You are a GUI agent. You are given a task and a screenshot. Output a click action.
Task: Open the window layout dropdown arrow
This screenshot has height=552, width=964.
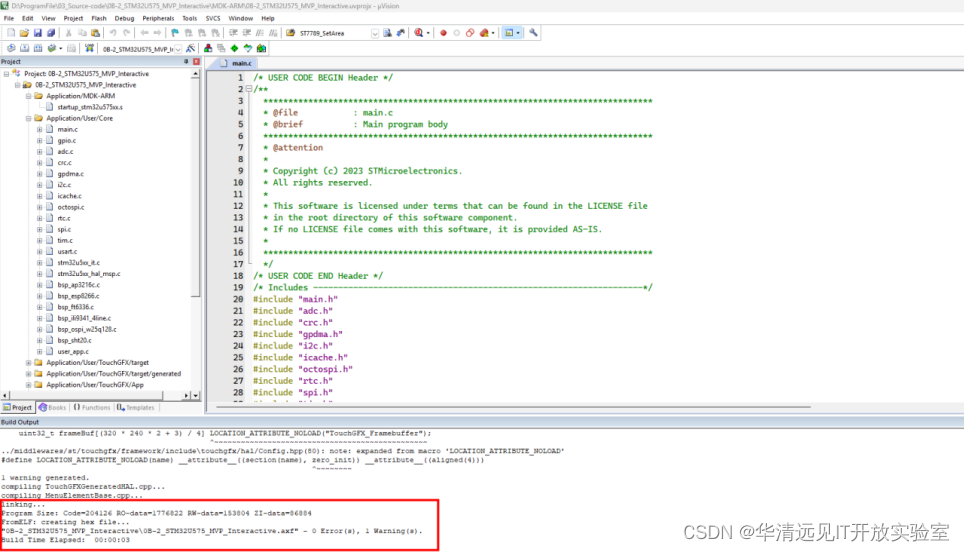point(518,33)
